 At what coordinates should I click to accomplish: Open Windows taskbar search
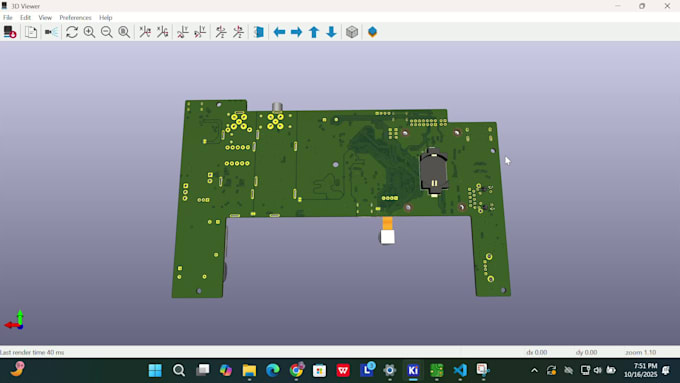coord(179,370)
